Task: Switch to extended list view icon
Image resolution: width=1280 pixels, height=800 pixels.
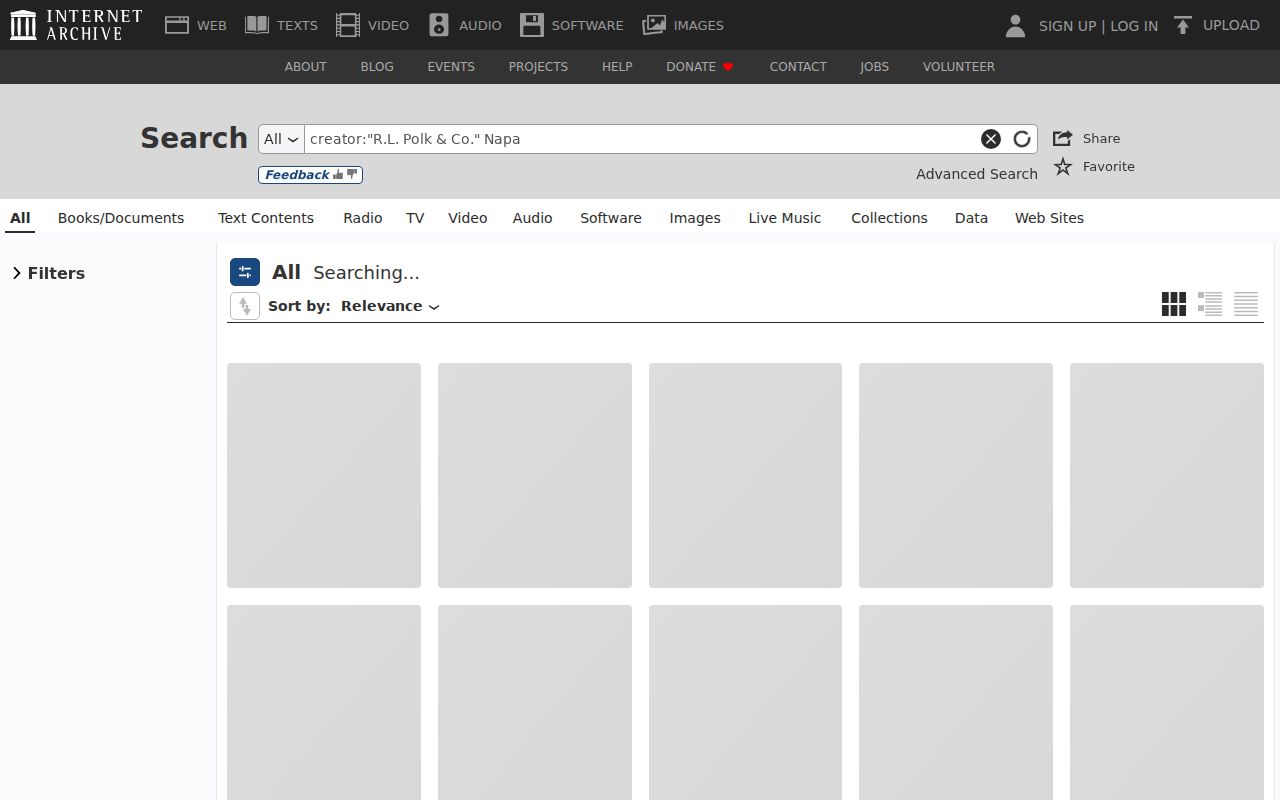Action: [1210, 304]
